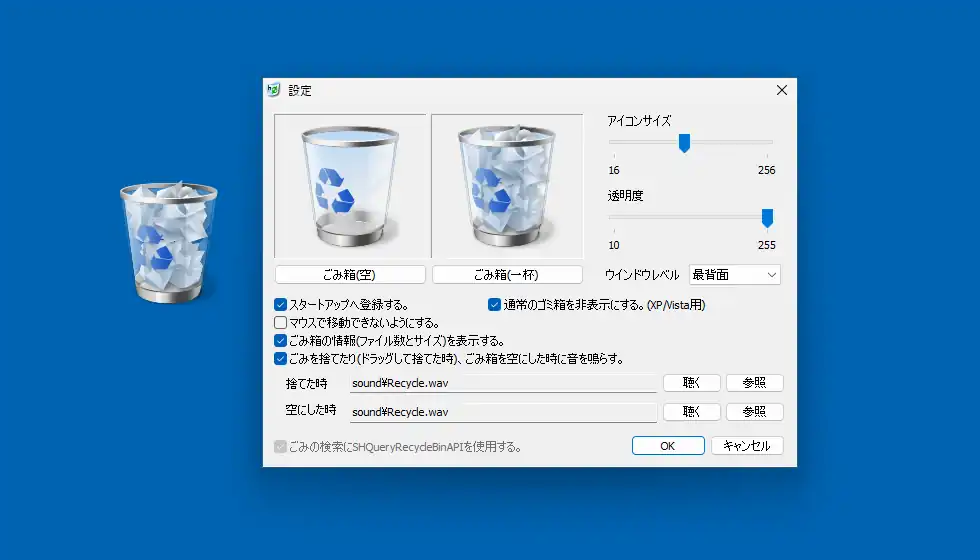This screenshot has height=560, width=980.
Task: Click the ウインドウレベル label
Action: (642, 274)
